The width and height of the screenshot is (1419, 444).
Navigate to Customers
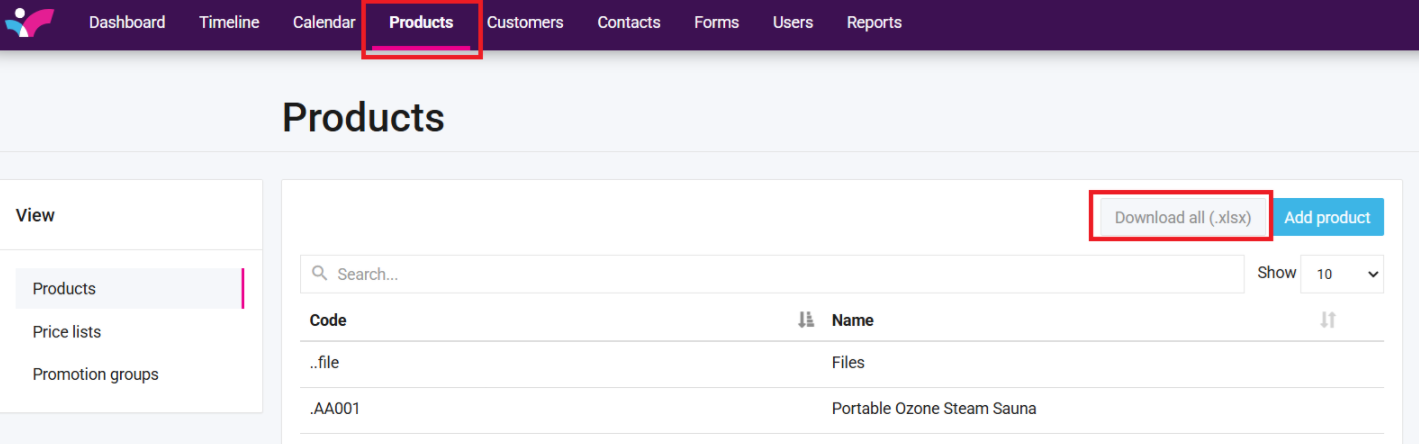coord(525,22)
